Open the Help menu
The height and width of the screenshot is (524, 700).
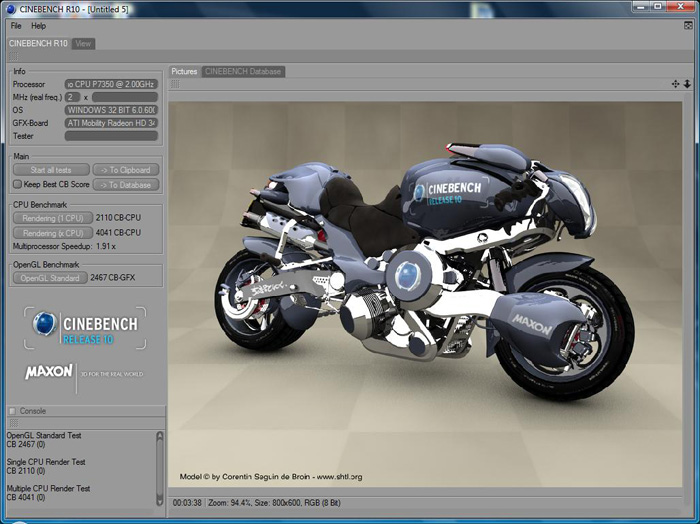coord(38,26)
